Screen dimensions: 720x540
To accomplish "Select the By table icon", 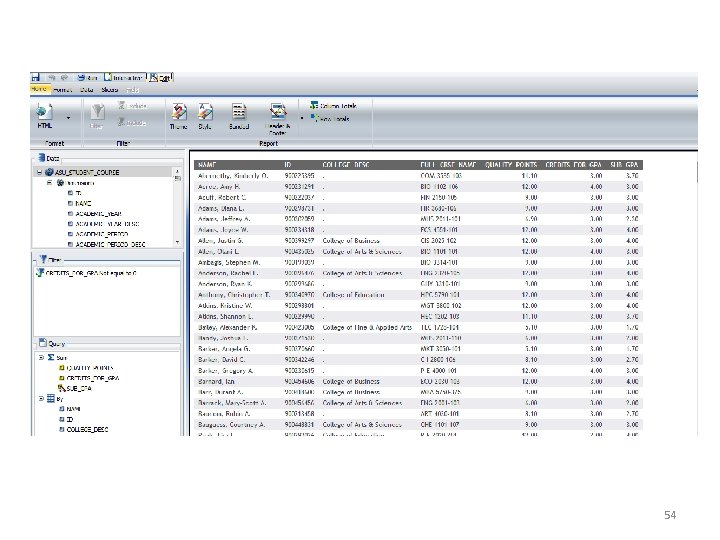I will click(51, 399).
